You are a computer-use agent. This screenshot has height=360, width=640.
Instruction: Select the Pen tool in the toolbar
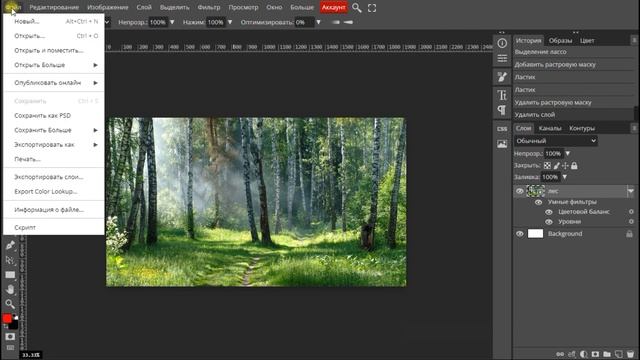[10, 245]
